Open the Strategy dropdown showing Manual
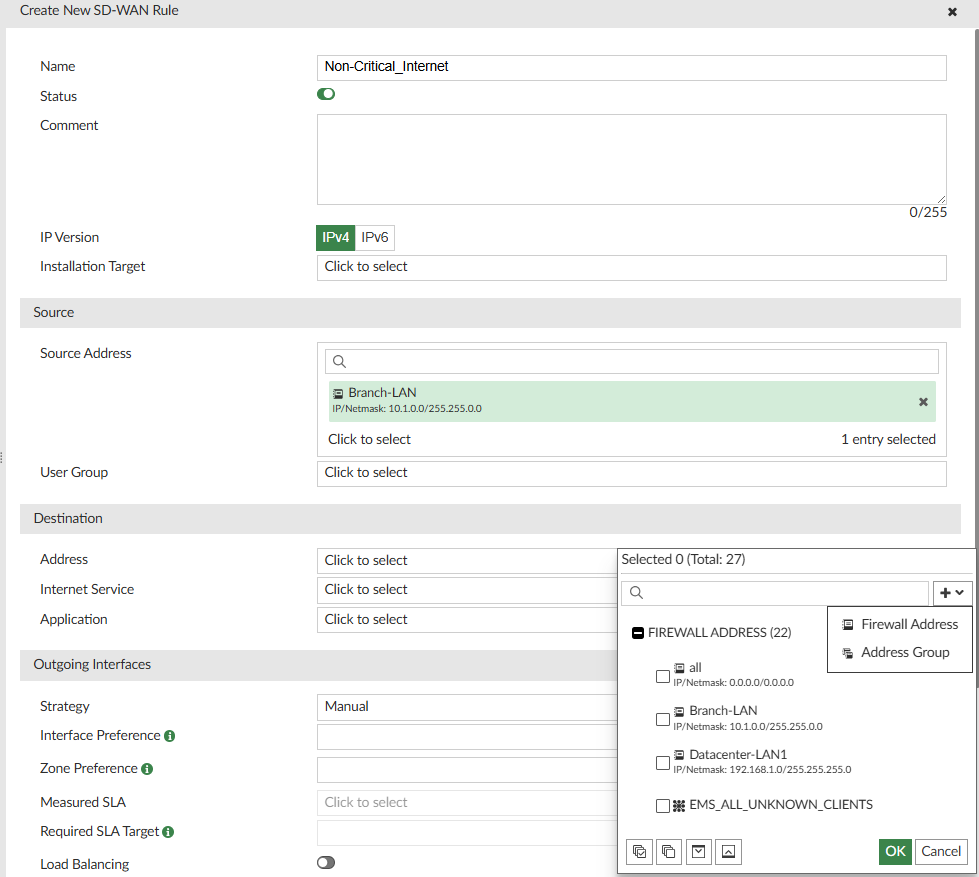This screenshot has height=877, width=979. click(x=467, y=707)
